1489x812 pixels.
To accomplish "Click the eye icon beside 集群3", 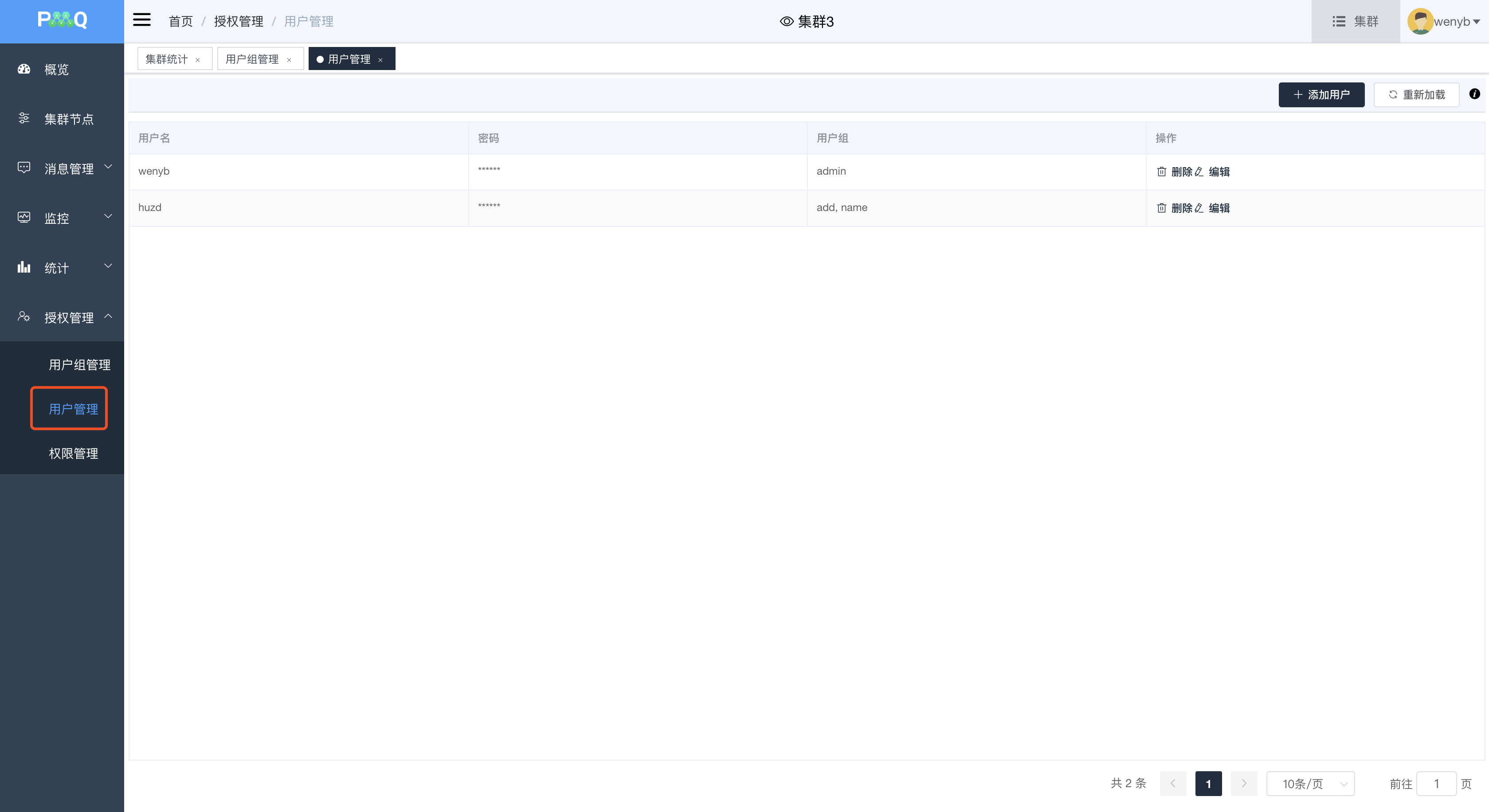I will point(786,21).
